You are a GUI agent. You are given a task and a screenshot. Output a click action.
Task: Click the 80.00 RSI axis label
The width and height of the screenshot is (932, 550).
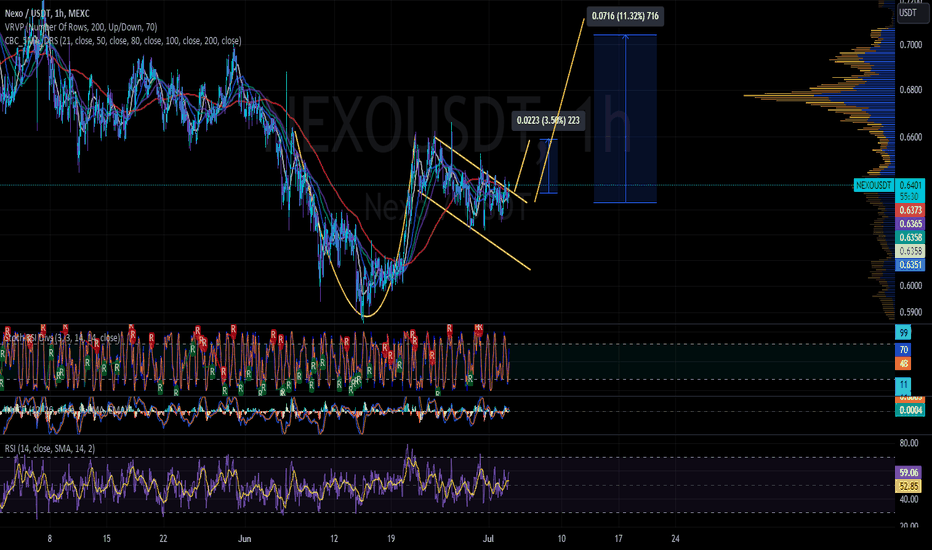[909, 443]
